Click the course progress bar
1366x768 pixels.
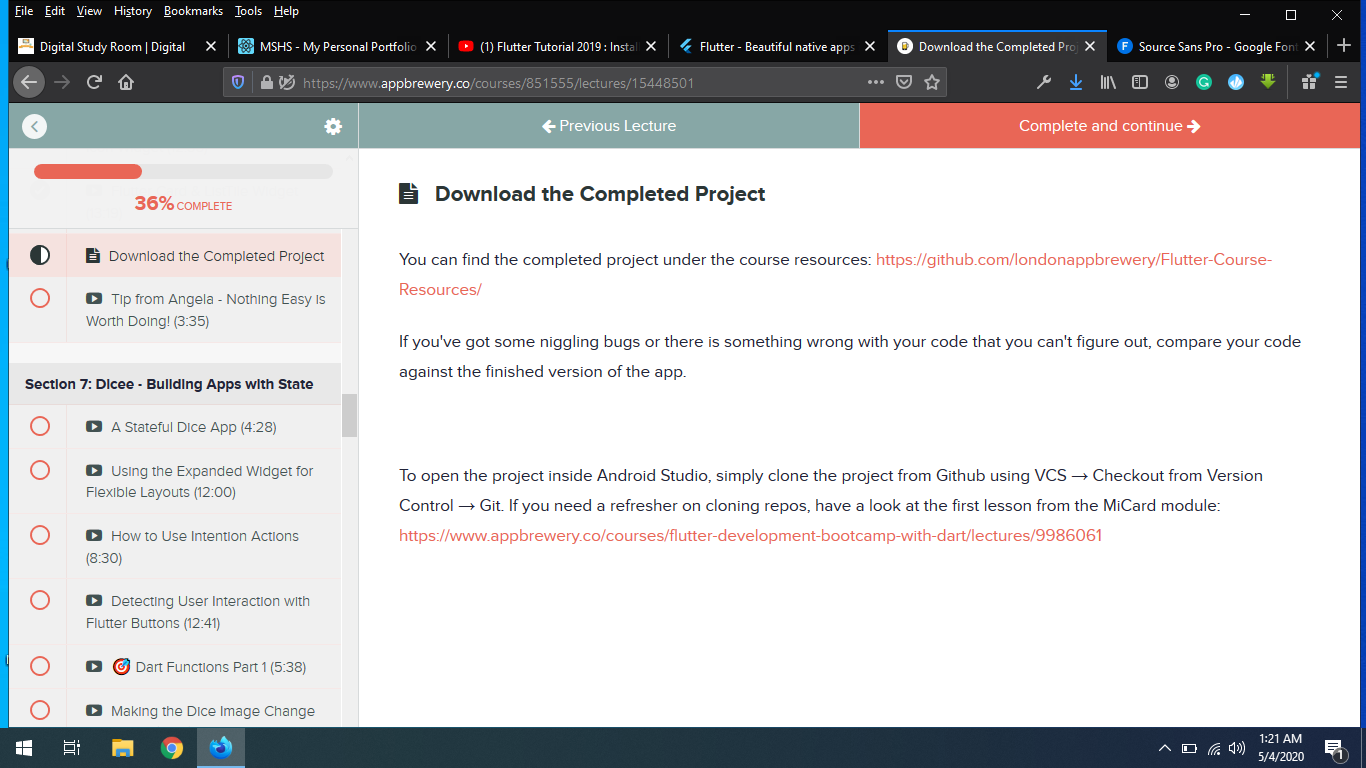pos(183,172)
